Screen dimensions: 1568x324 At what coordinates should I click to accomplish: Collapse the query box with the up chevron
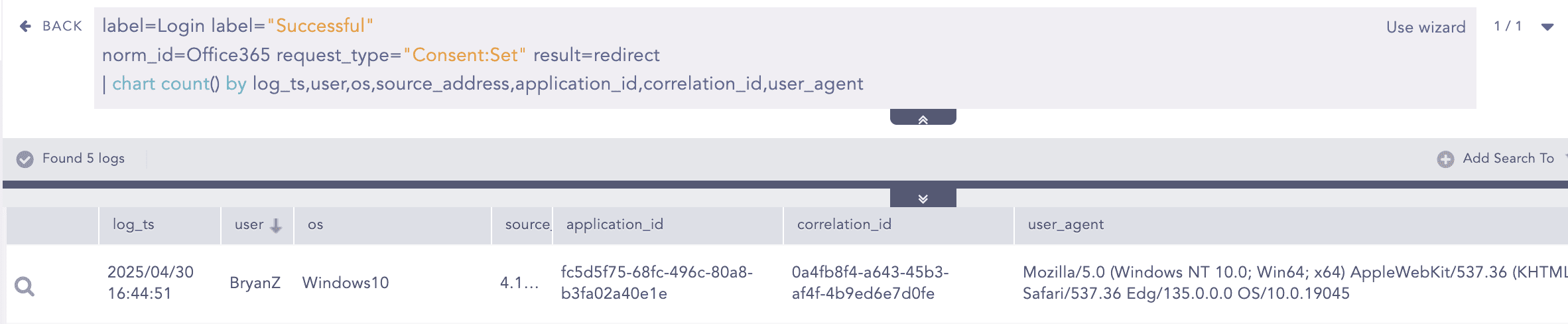tap(923, 119)
